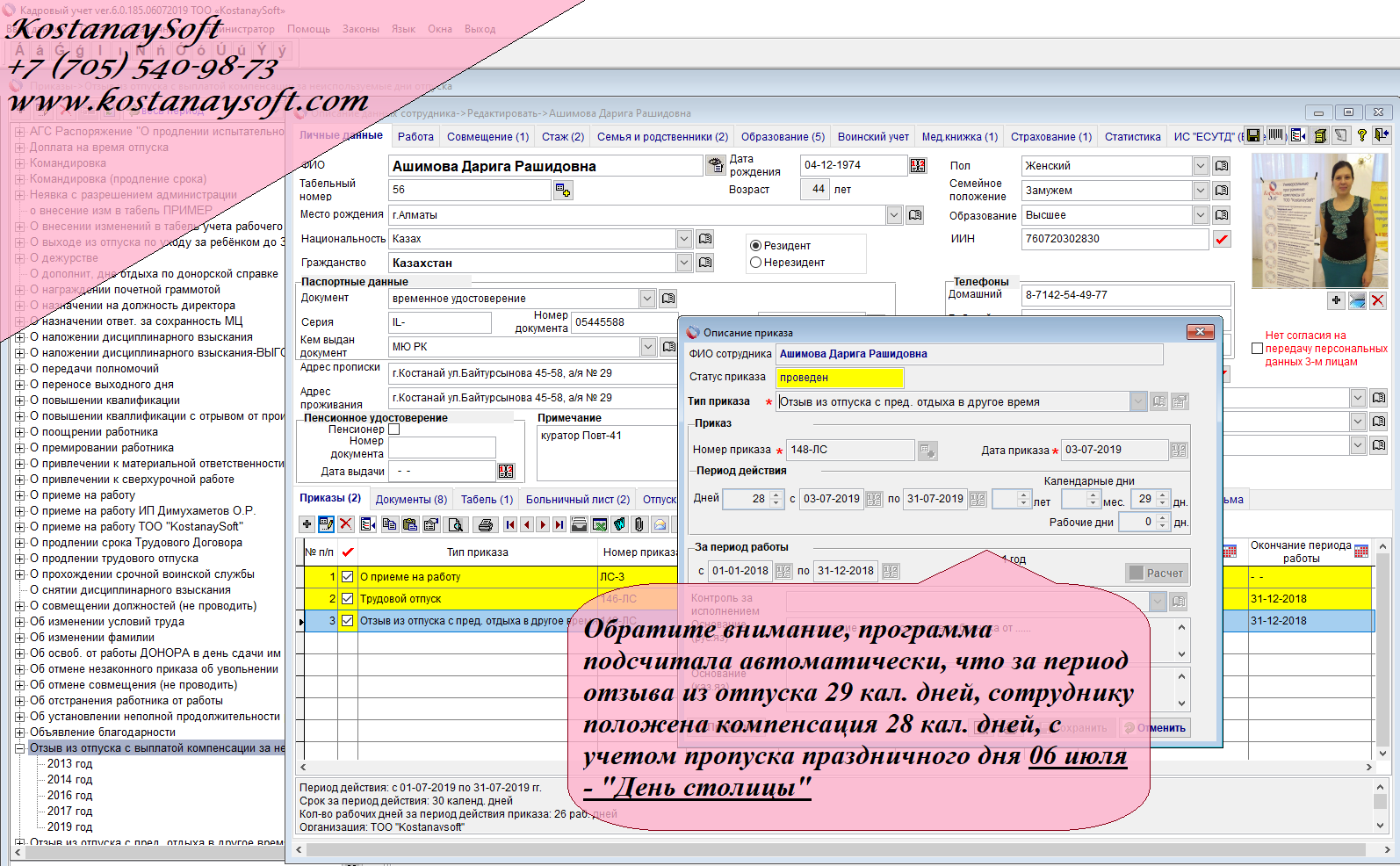Open the Воинский учет tab

873,136
